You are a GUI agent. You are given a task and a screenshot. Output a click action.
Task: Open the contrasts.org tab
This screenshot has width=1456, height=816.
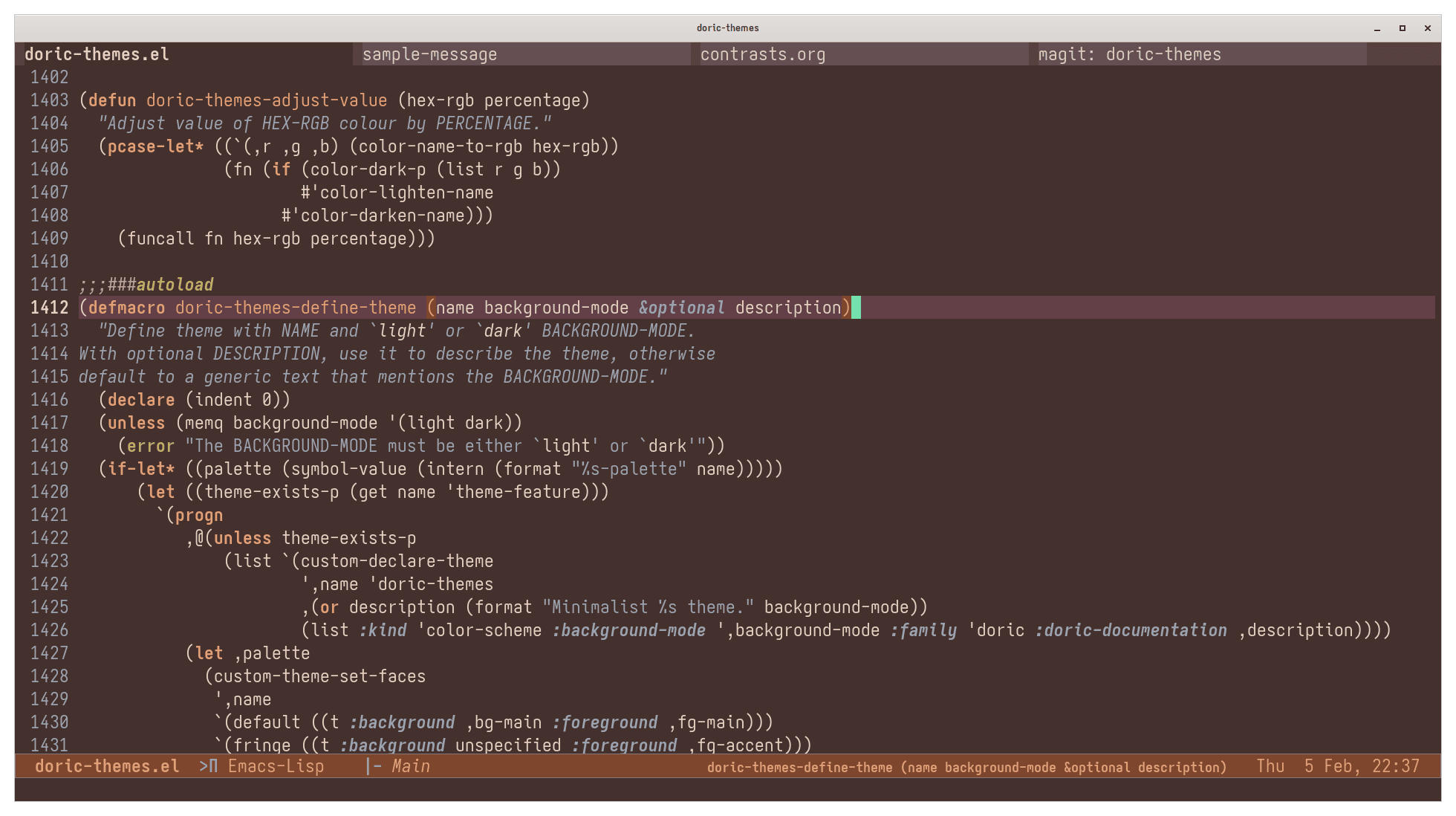tap(762, 54)
